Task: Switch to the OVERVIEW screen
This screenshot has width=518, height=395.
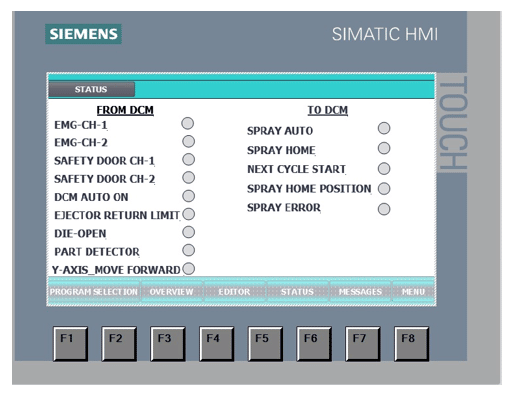Action: pyautogui.click(x=171, y=292)
